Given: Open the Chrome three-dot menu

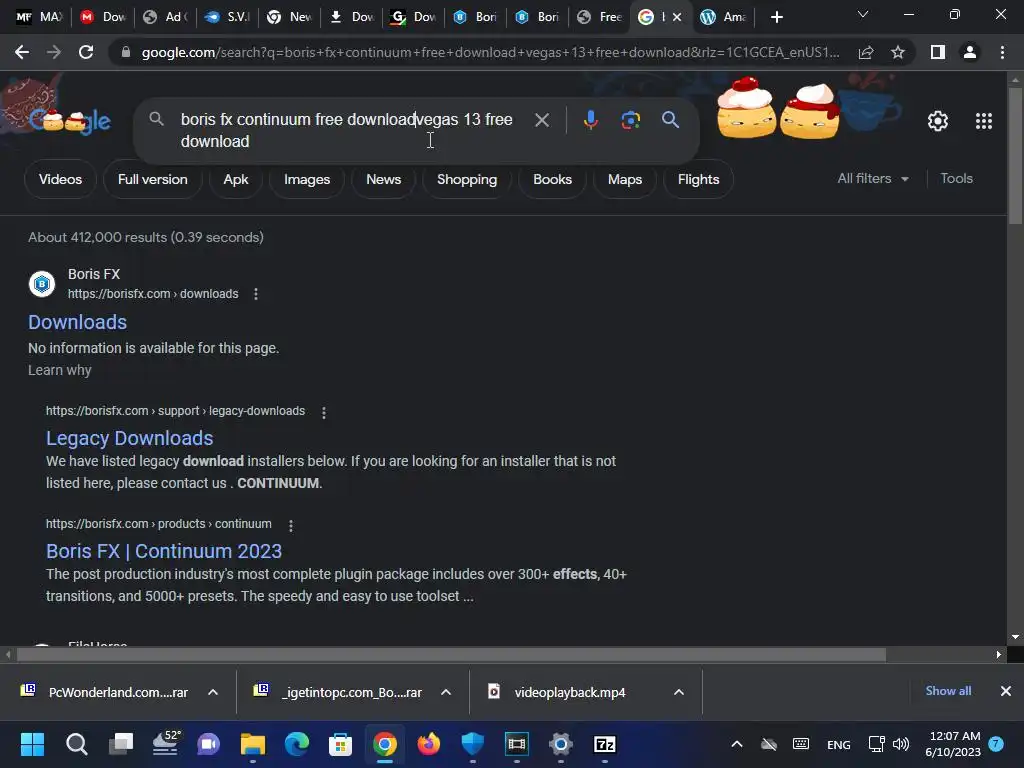Looking at the screenshot, I should (1002, 52).
